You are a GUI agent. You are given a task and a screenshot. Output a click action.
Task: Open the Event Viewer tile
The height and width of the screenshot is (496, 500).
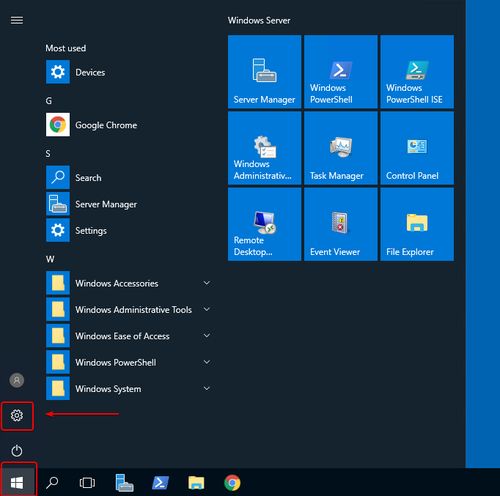(x=341, y=224)
